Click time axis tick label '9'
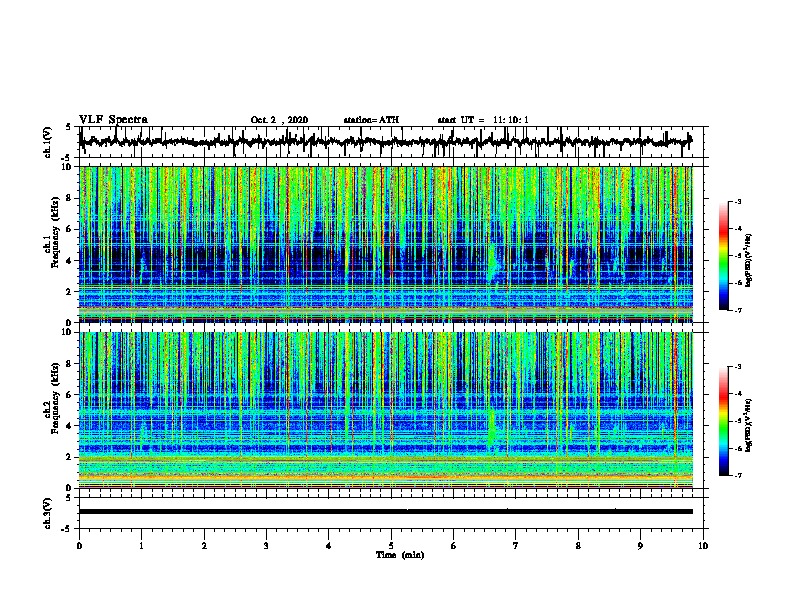 [640, 546]
